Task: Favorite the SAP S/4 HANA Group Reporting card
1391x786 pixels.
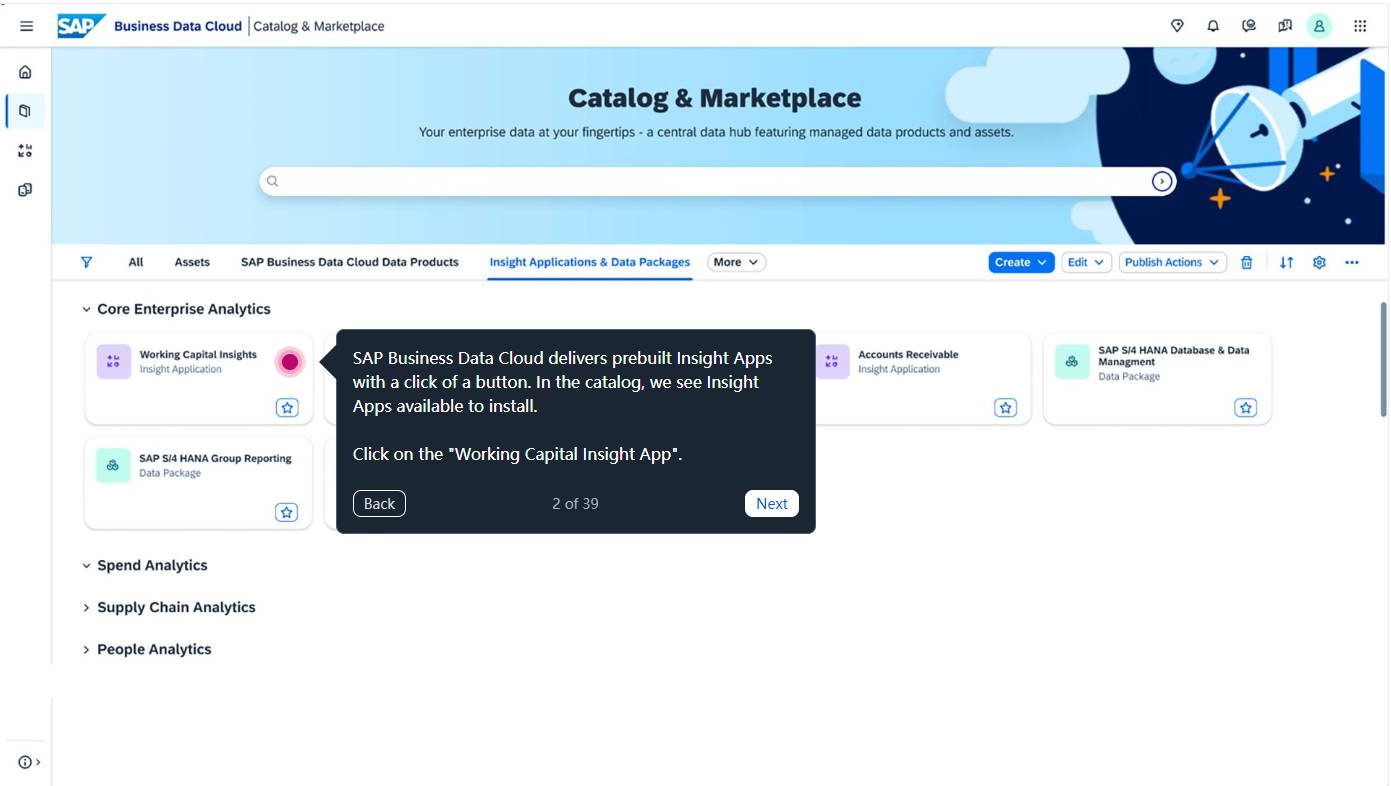Action: [287, 512]
